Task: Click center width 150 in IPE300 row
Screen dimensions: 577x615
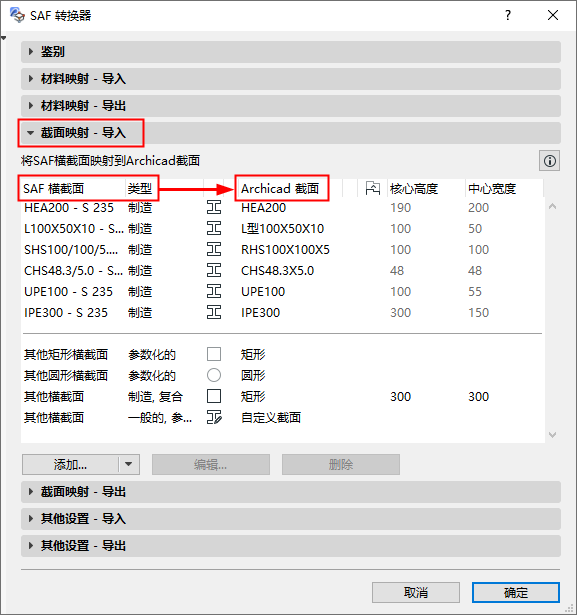Action: point(478,313)
